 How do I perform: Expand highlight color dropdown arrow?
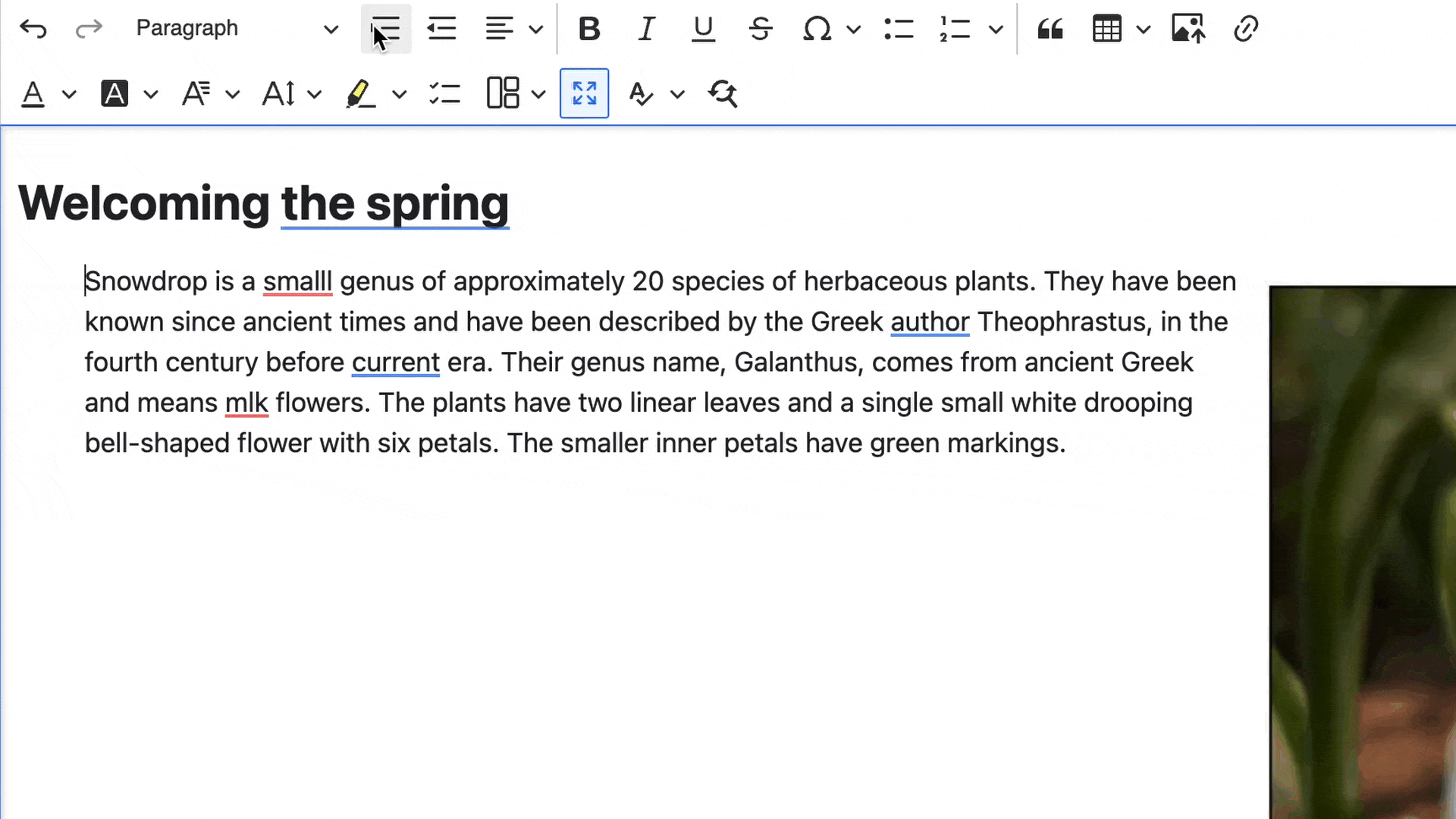pos(400,94)
